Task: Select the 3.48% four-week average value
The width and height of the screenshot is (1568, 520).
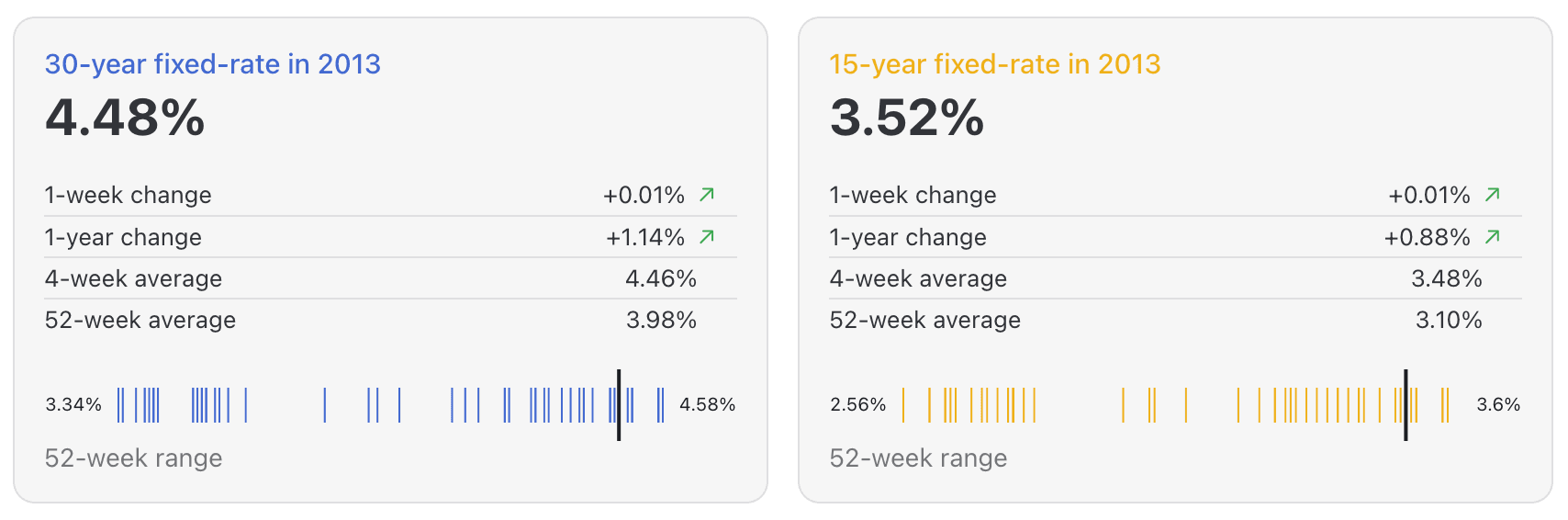Action: tap(1447, 279)
